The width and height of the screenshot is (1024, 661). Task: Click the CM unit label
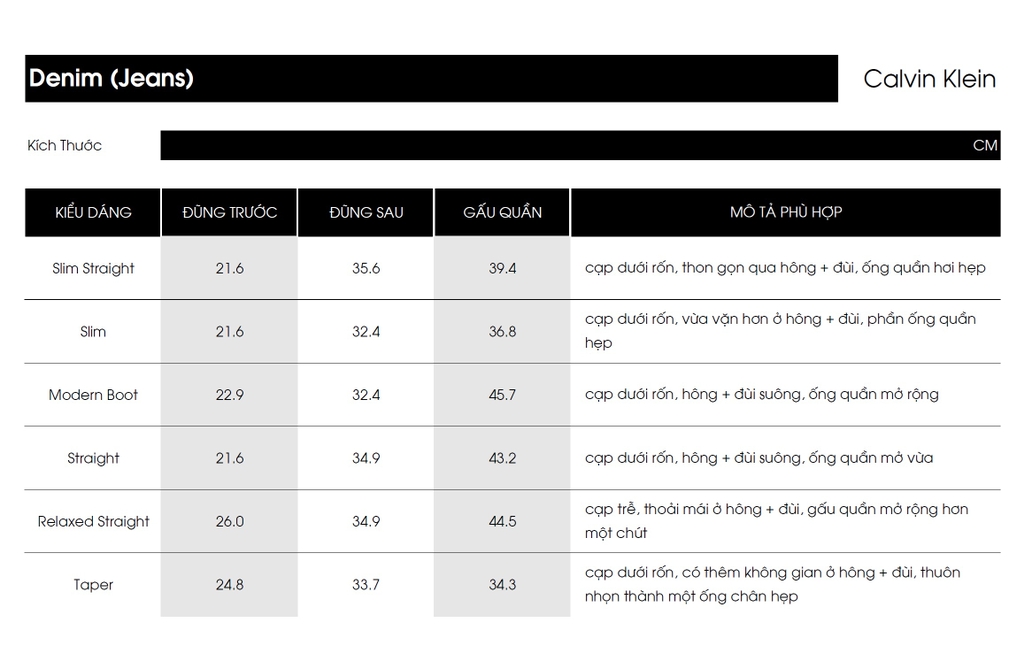coord(985,145)
